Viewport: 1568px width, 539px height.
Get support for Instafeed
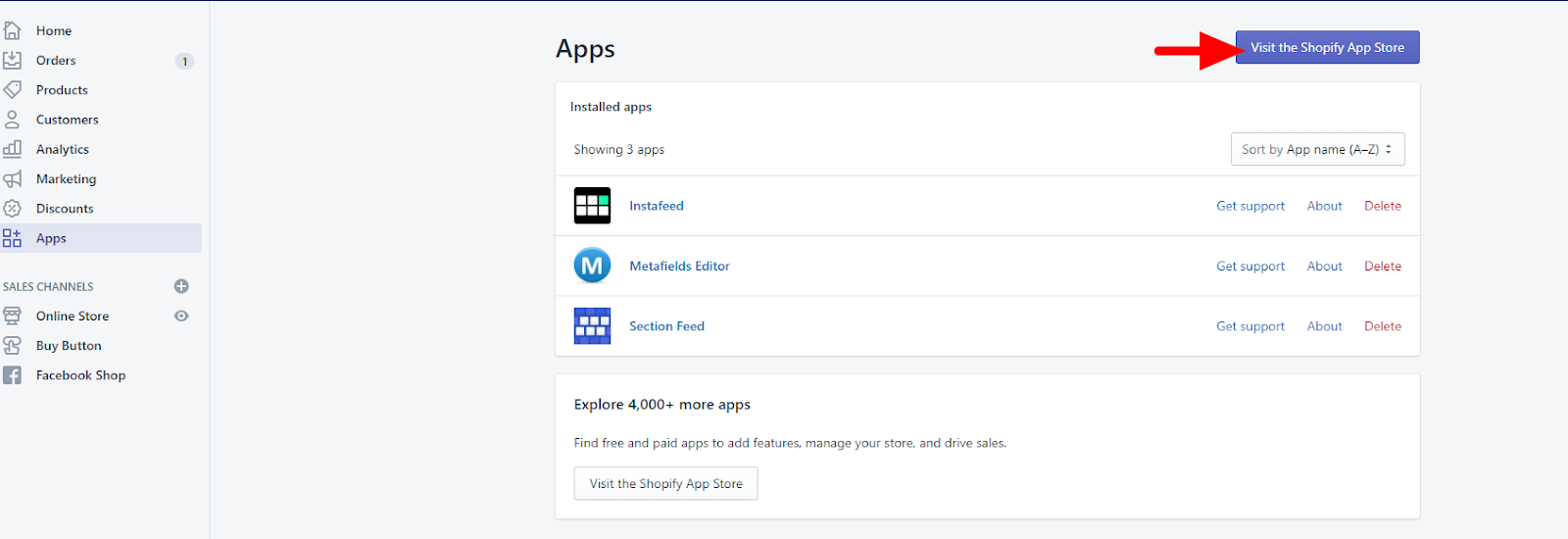tap(1250, 206)
